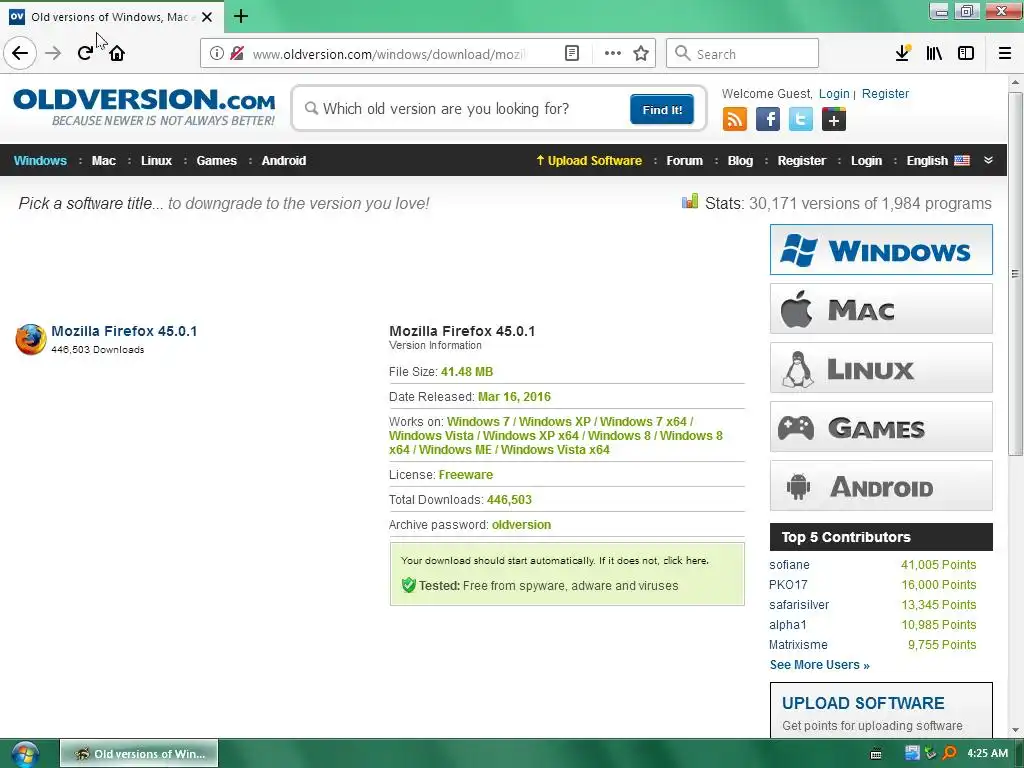Viewport: 1024px width, 768px height.
Task: Click the Mozilla Firefox 45.0.1 title link
Action: [x=124, y=331]
